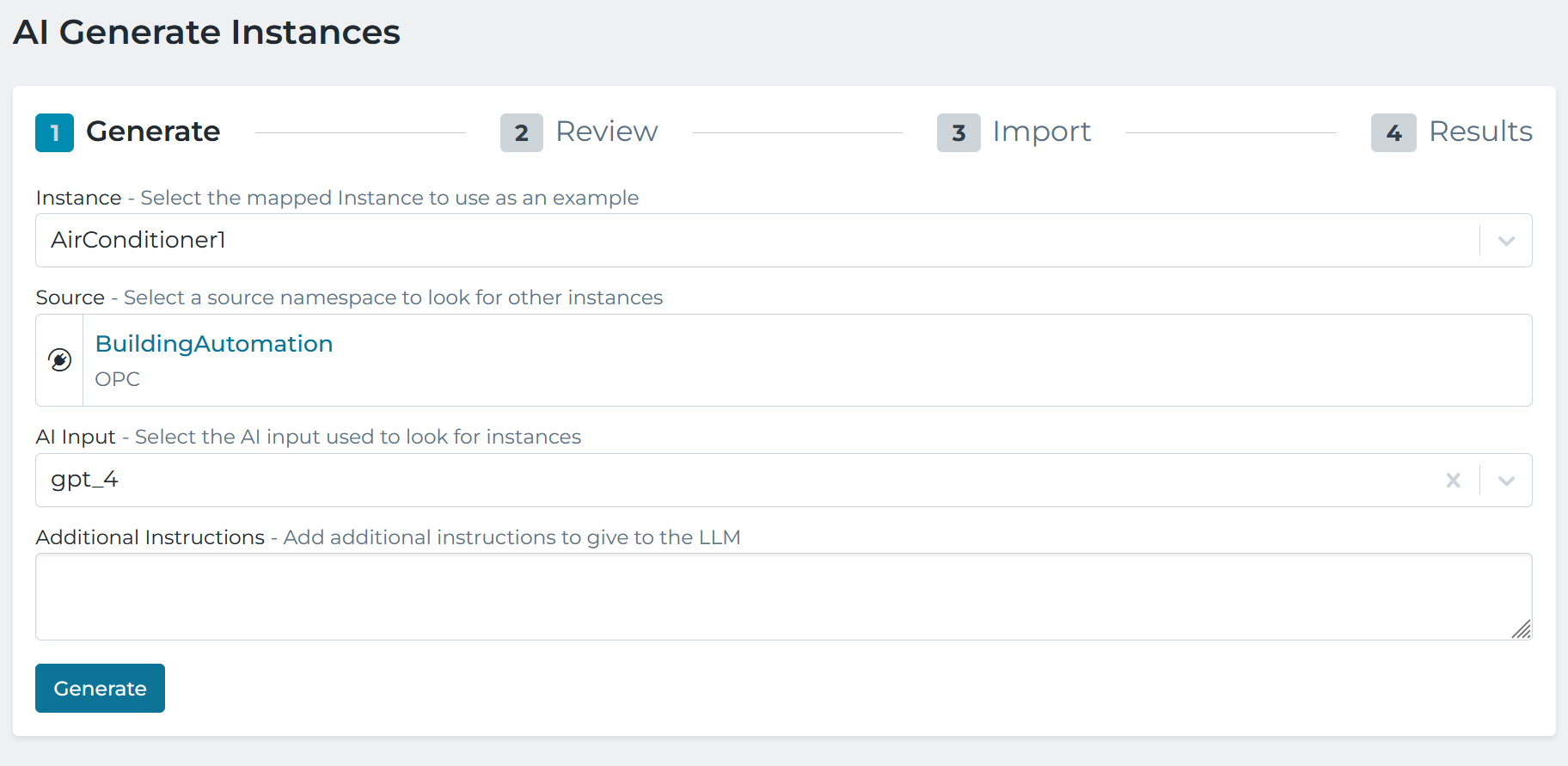Go to the Results step label
Image resolution: width=1568 pixels, height=766 pixels.
point(1480,132)
